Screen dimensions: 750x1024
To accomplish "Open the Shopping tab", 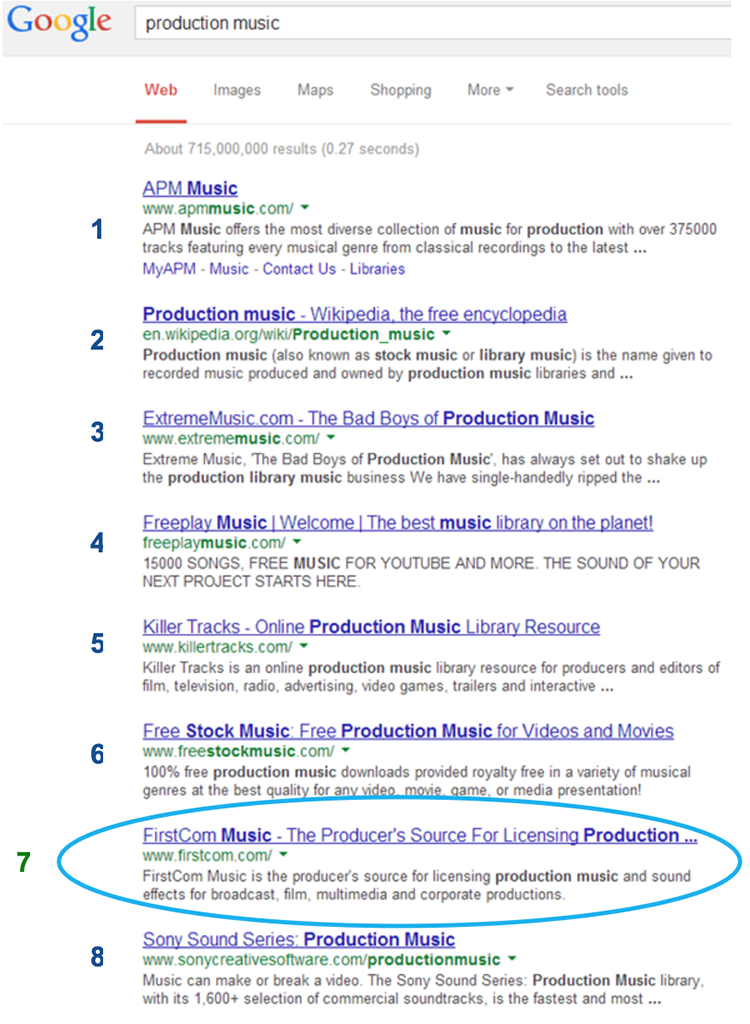I will point(400,90).
